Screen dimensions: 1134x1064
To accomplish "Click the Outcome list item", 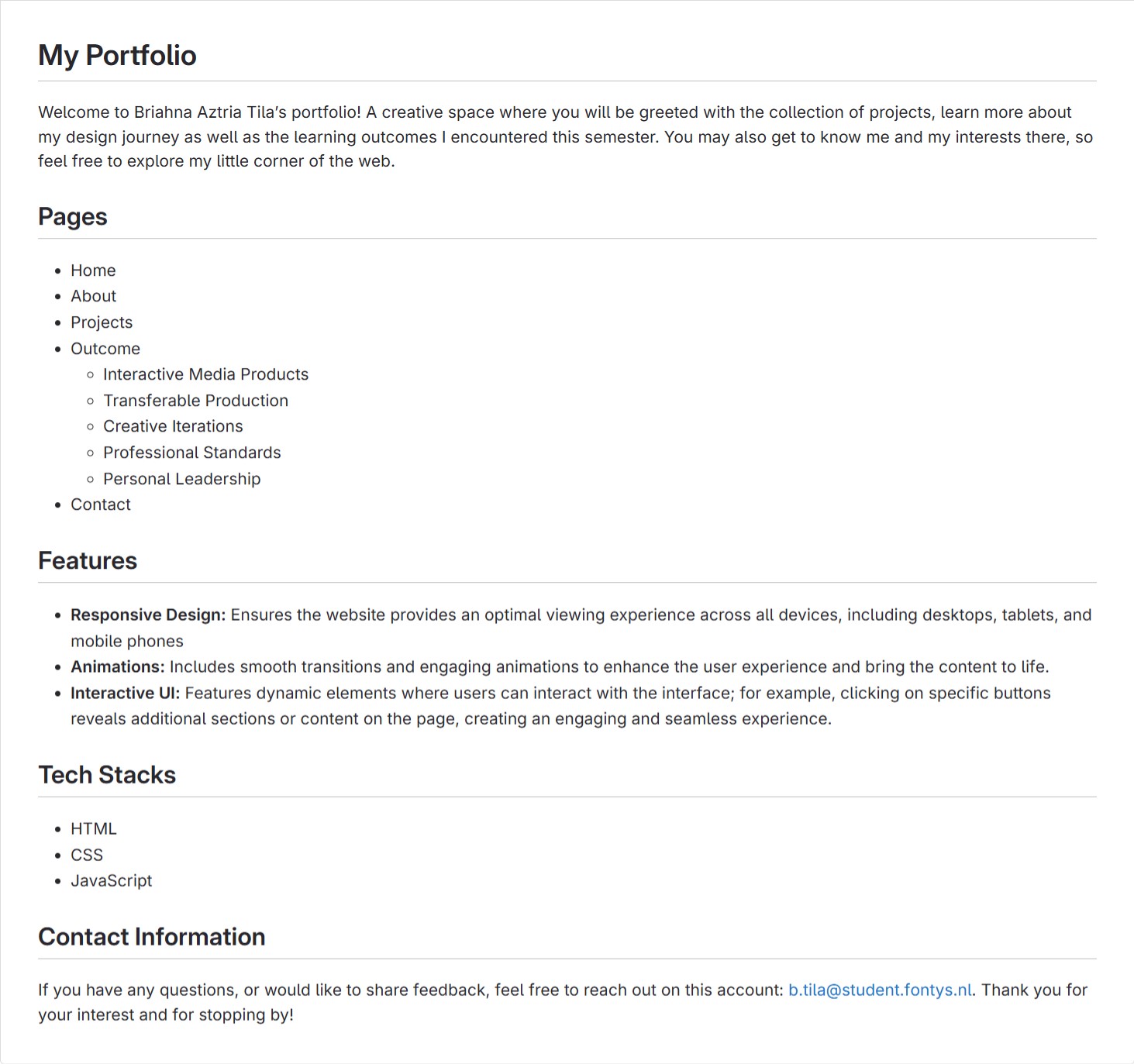I will (105, 349).
